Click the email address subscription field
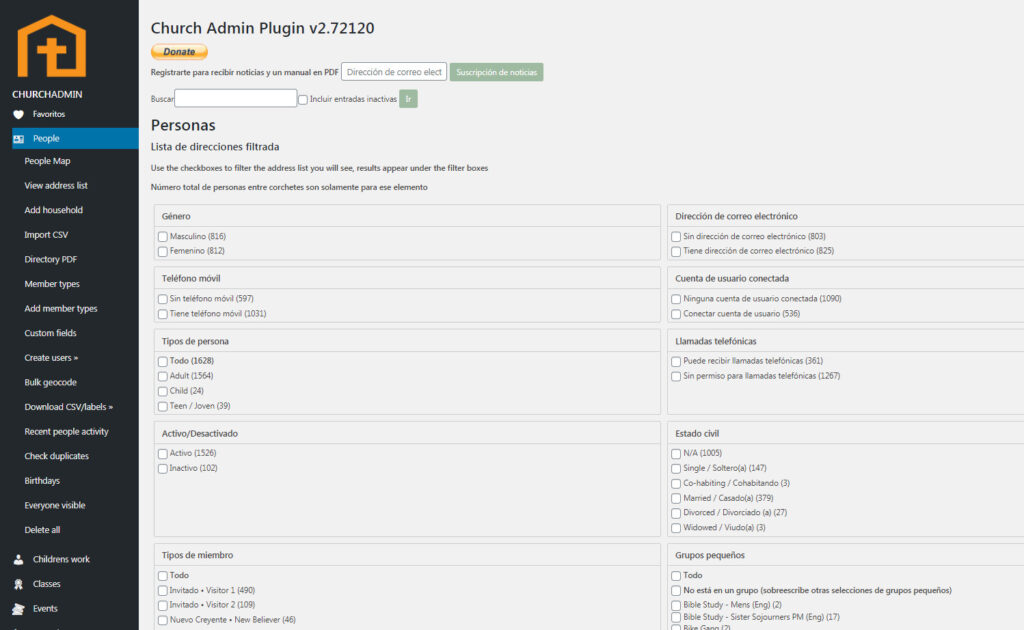Screen dimensions: 1024x630 [394, 72]
